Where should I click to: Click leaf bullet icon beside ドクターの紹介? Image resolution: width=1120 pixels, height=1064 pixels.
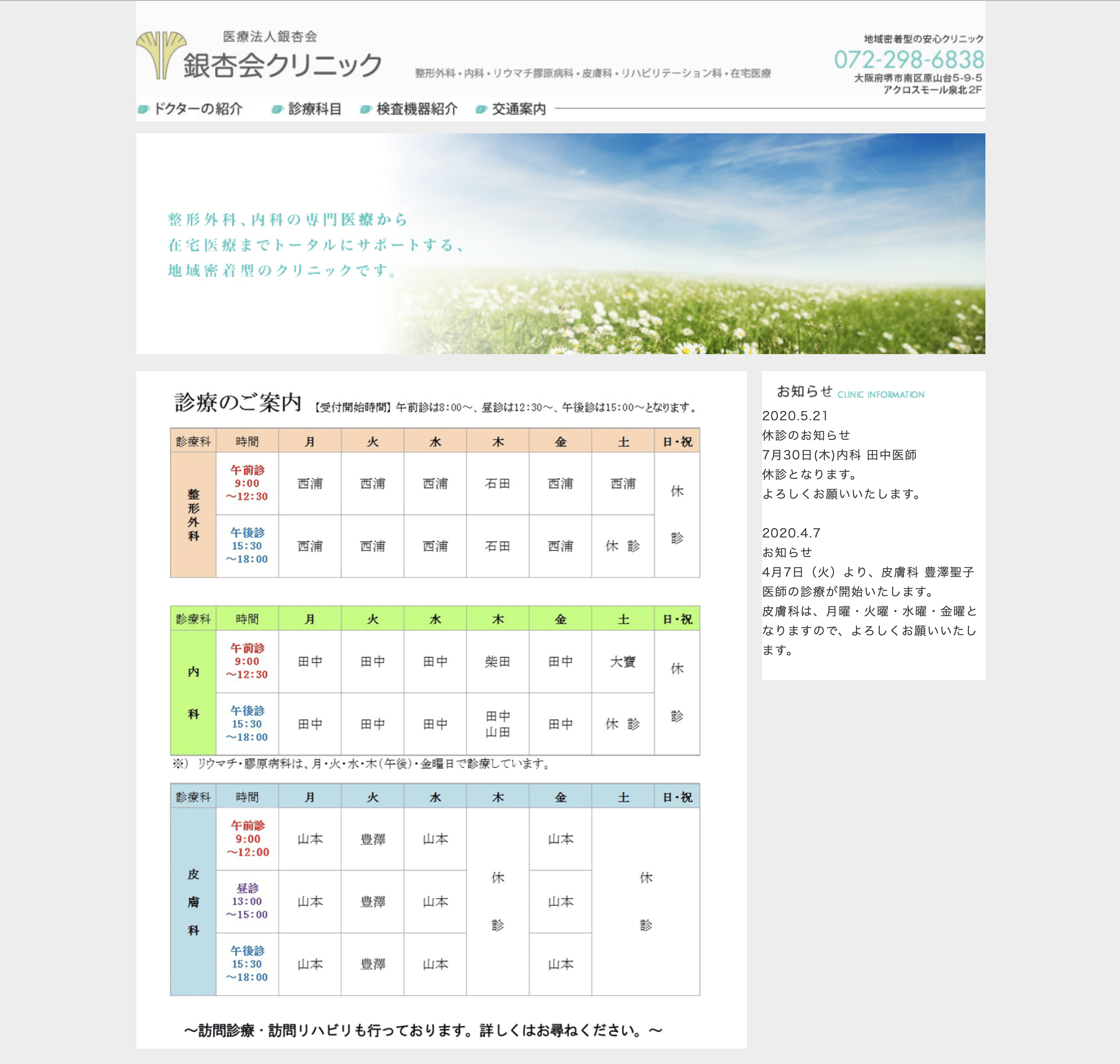tap(144, 110)
